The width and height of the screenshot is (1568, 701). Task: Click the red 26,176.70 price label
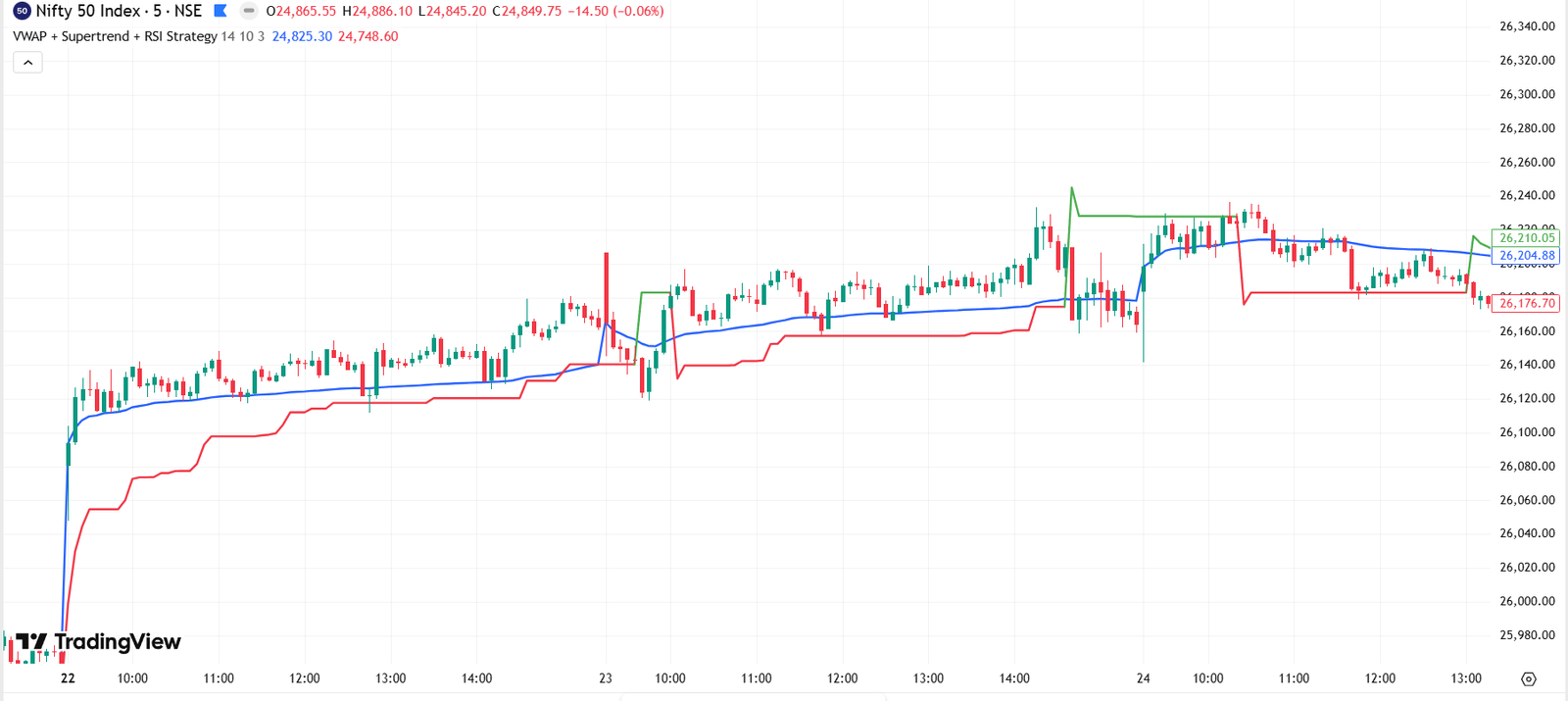click(1526, 303)
